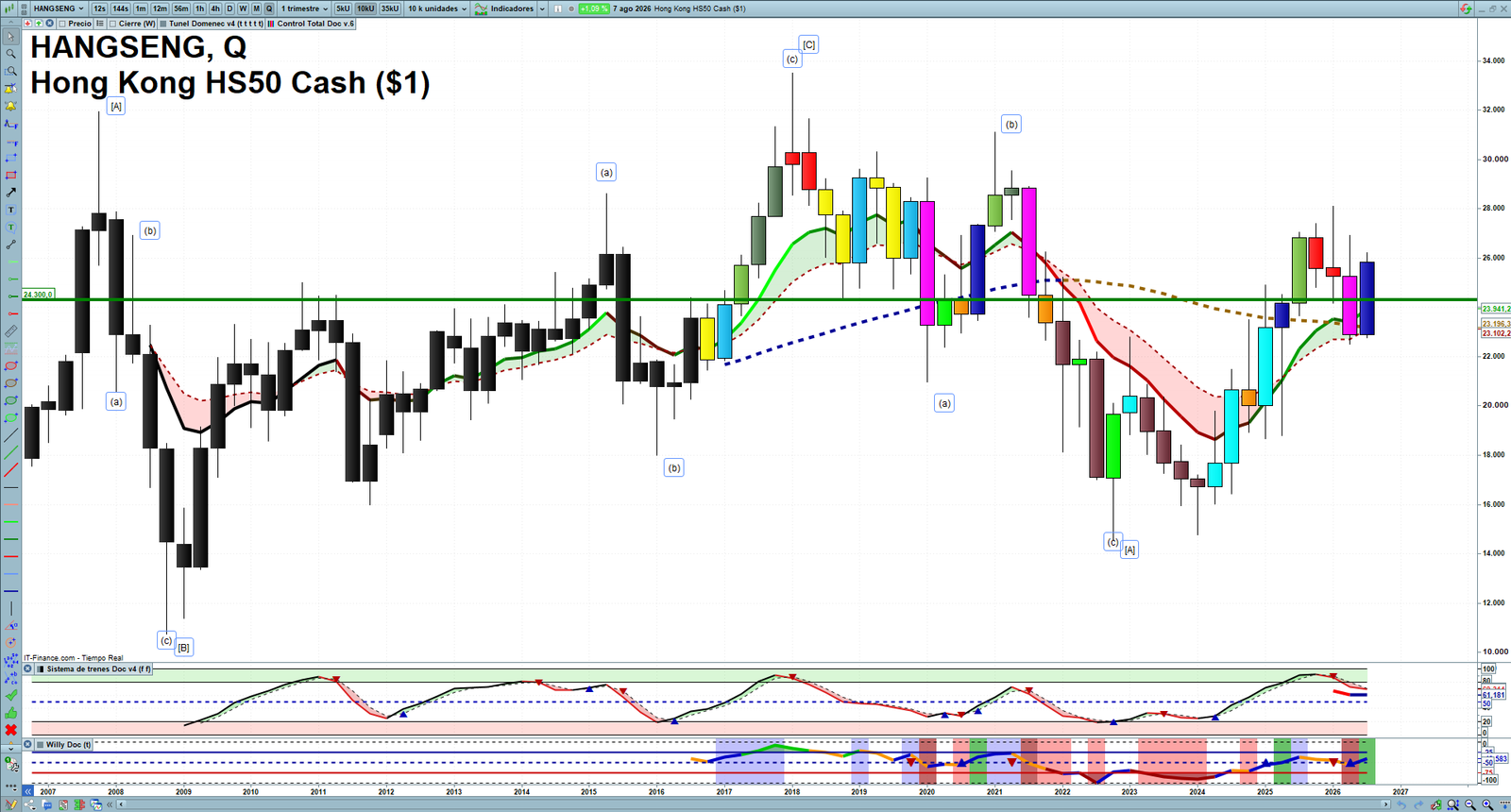The image size is (1511, 812).
Task: Toggle the Precio checkbox
Action: tap(62, 24)
